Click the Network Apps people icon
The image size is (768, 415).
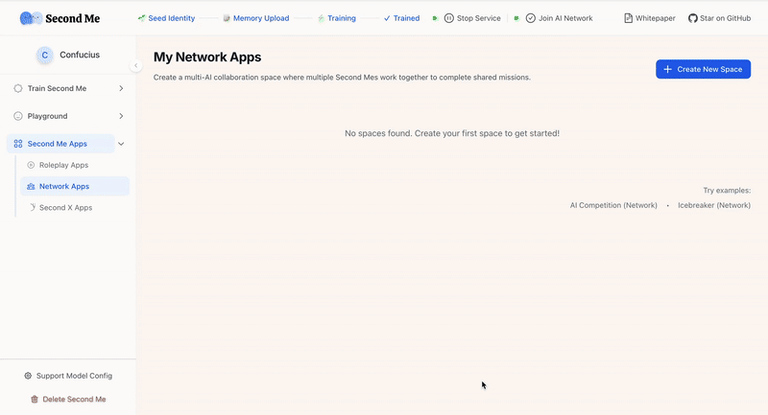click(31, 186)
